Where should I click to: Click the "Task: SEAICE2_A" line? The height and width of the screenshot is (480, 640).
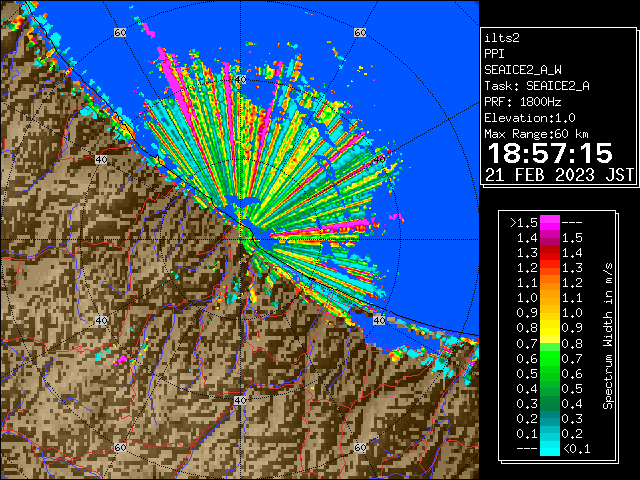(537, 86)
